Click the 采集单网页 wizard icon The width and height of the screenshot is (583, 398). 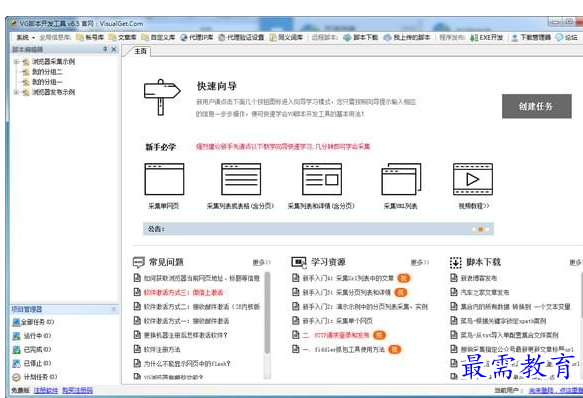[x=164, y=179]
